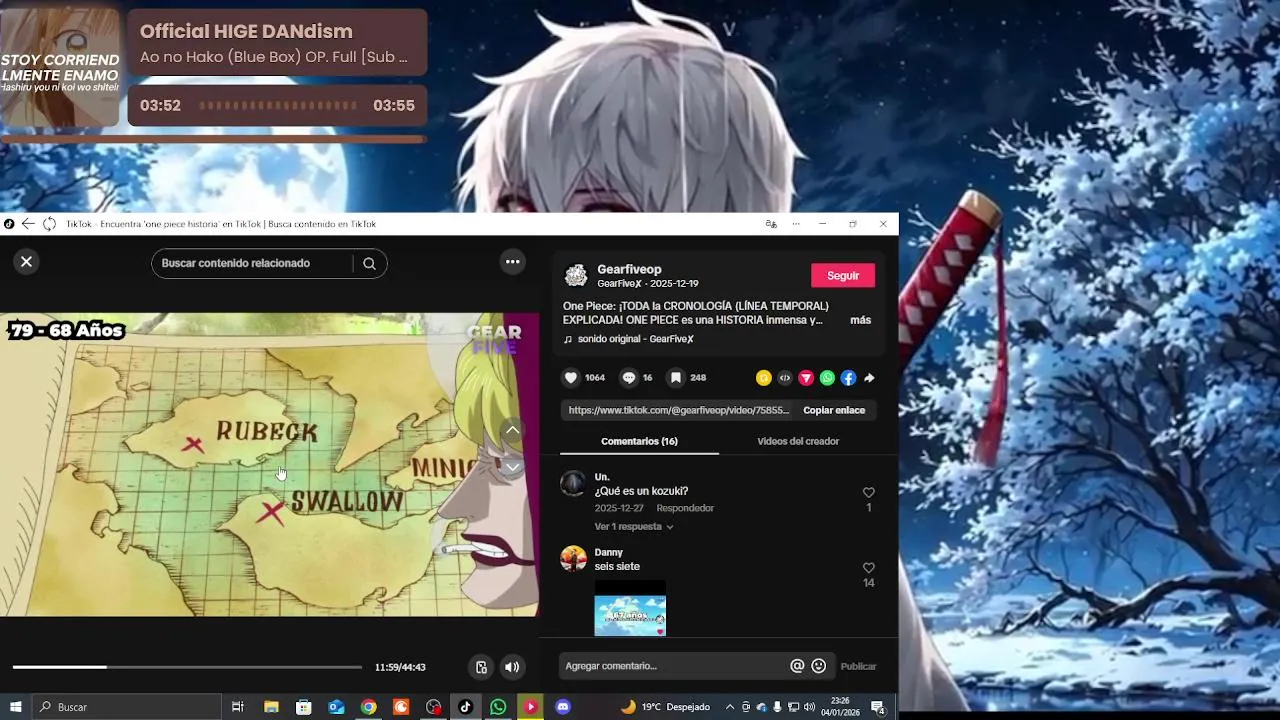Open the image in Danny's comment

tap(630, 608)
